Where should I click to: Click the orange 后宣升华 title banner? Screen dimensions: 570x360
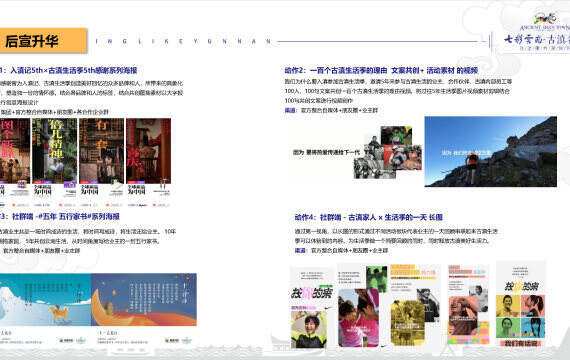(43, 40)
